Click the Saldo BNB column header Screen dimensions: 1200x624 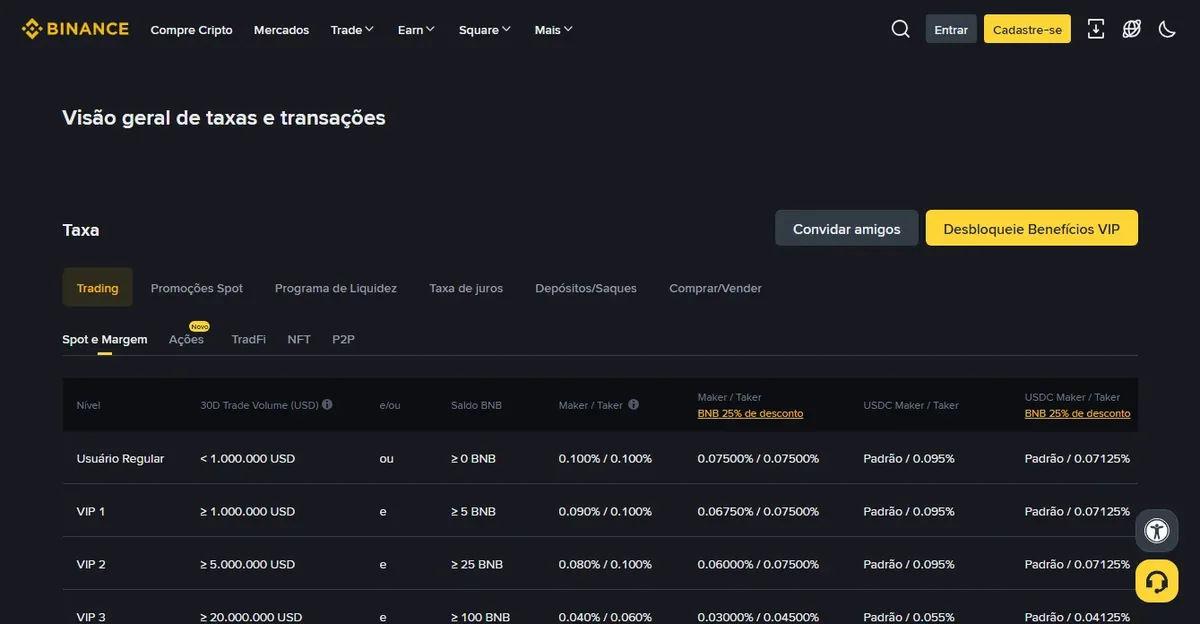(x=476, y=405)
